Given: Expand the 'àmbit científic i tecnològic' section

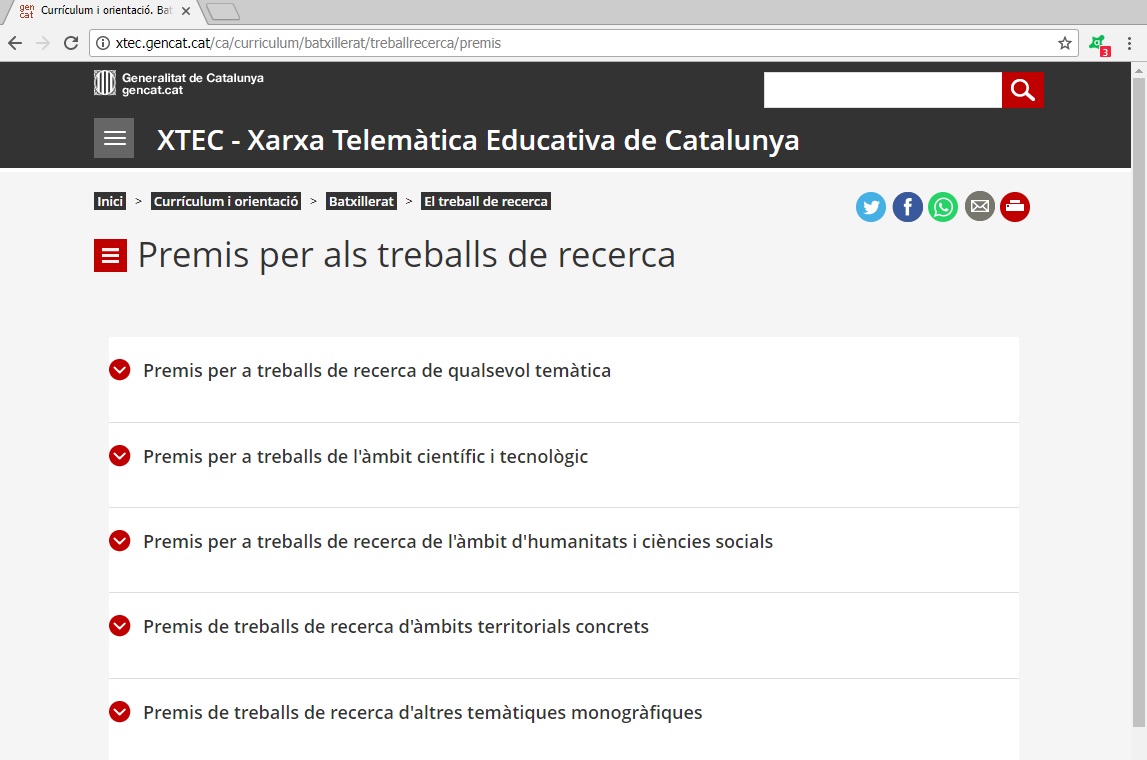Looking at the screenshot, I should (365, 457).
